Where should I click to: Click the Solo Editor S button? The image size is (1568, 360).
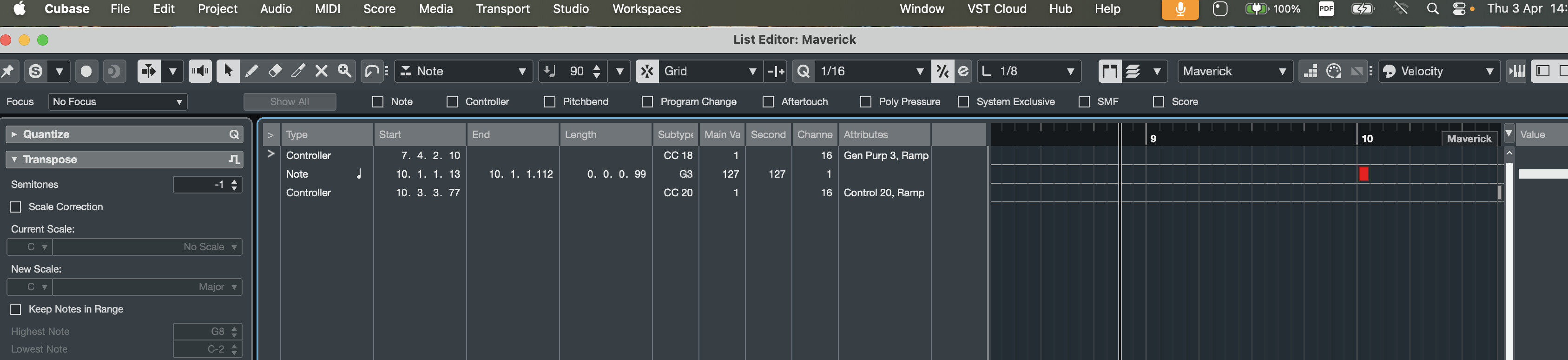[x=36, y=71]
